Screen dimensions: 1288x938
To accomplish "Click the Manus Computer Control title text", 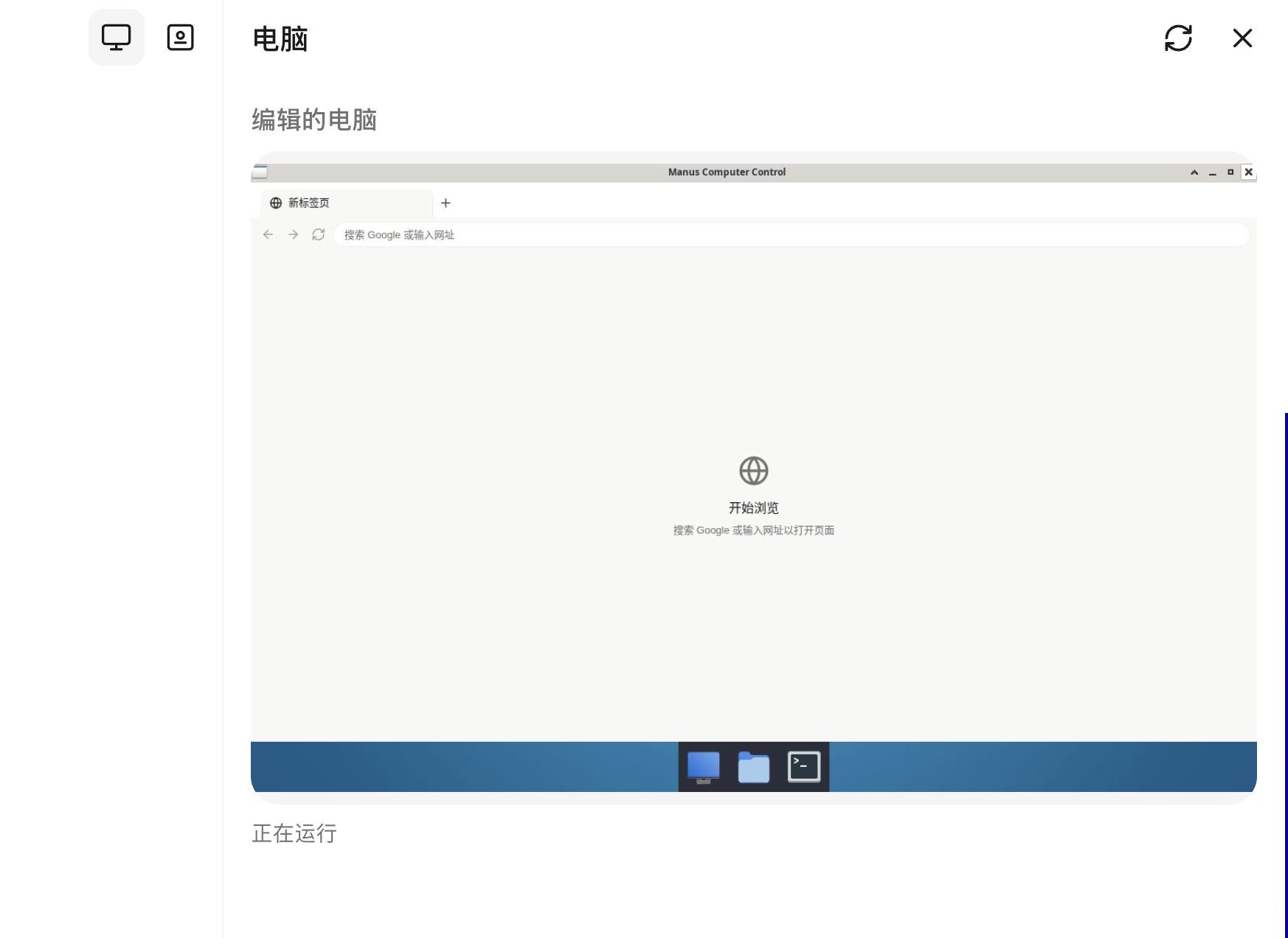I will (727, 173).
